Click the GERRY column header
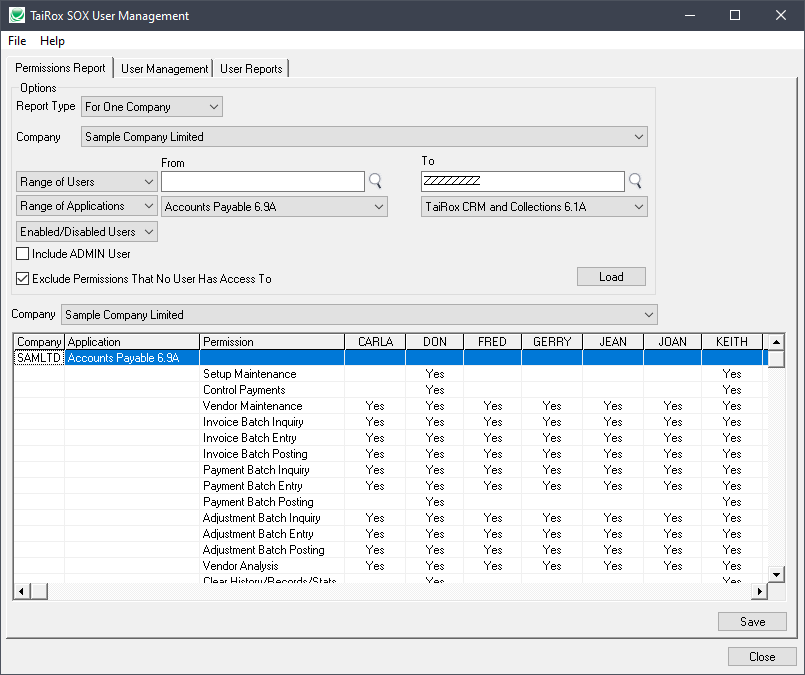 coord(552,342)
